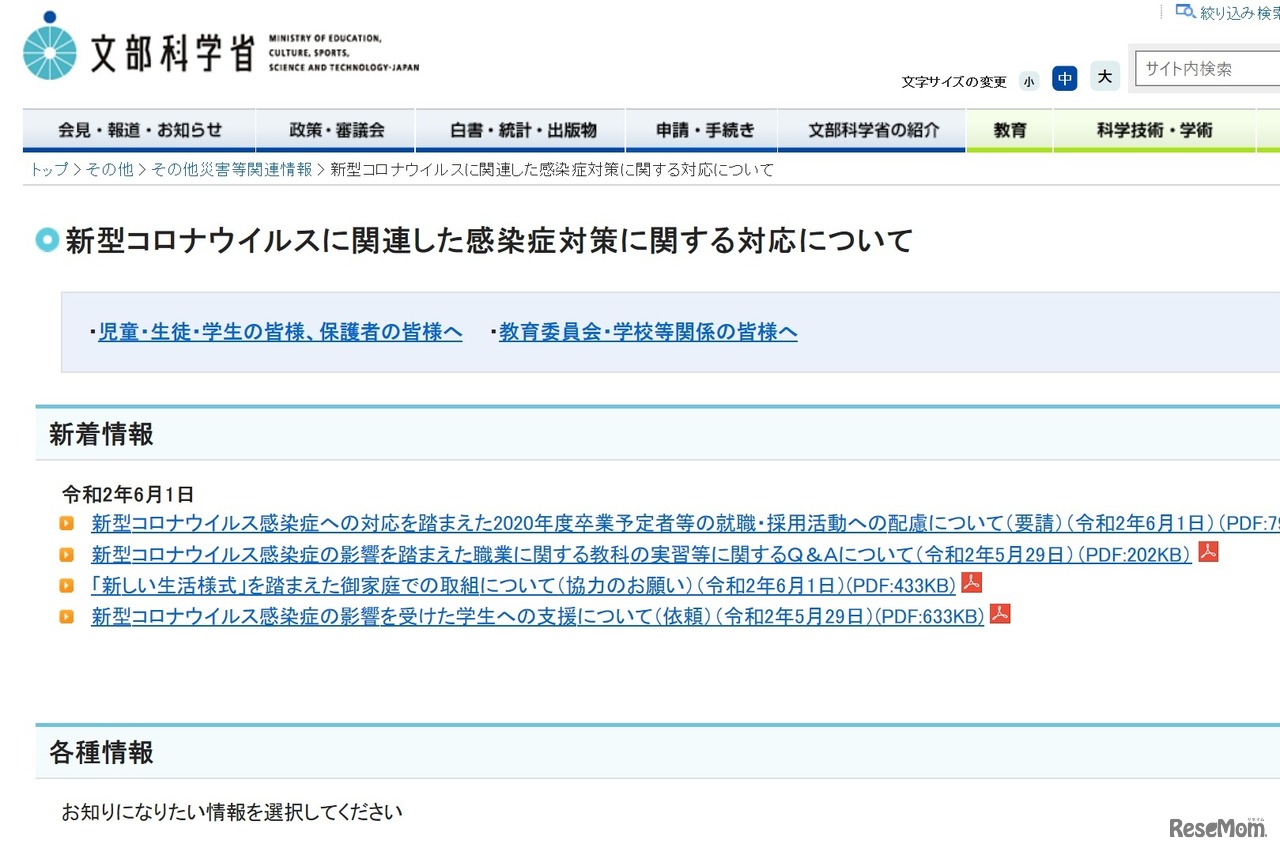Open PDF icon beside 新しい生活様式 link

971,583
